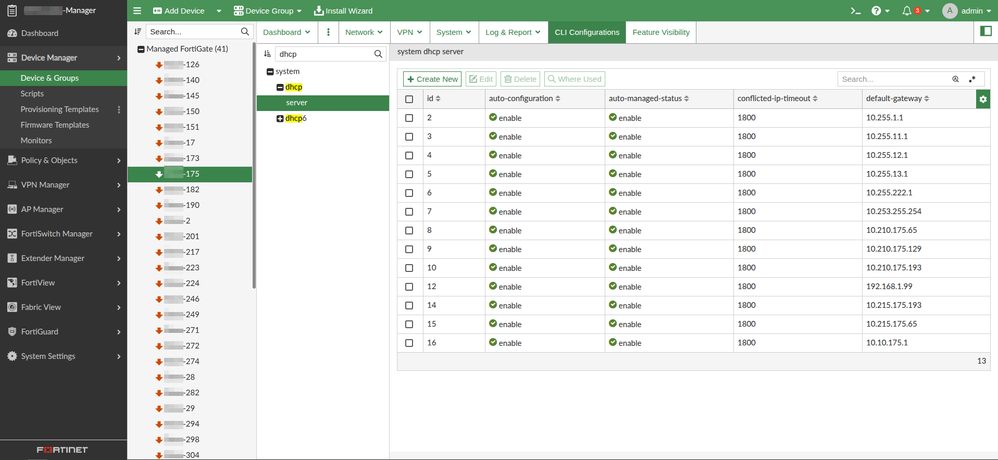Click the regex search options icon
This screenshot has height=460, width=998.
click(x=972, y=80)
